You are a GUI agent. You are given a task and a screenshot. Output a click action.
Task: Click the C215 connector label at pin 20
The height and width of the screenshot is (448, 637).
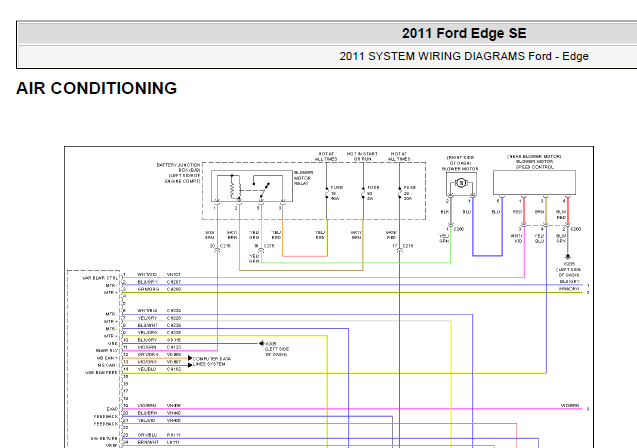[x=225, y=246]
